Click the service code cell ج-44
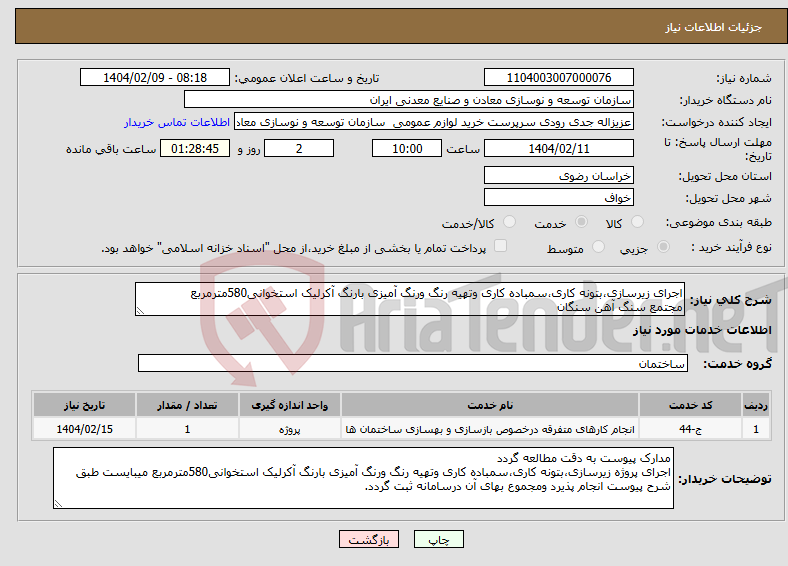Viewport: 788px width, 566px height. pos(691,429)
